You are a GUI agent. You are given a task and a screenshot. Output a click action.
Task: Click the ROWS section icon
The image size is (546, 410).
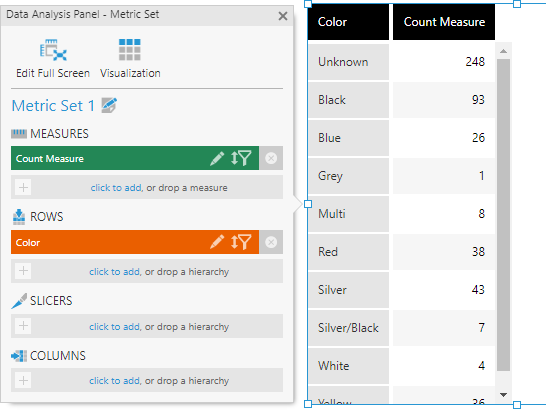tap(19, 217)
